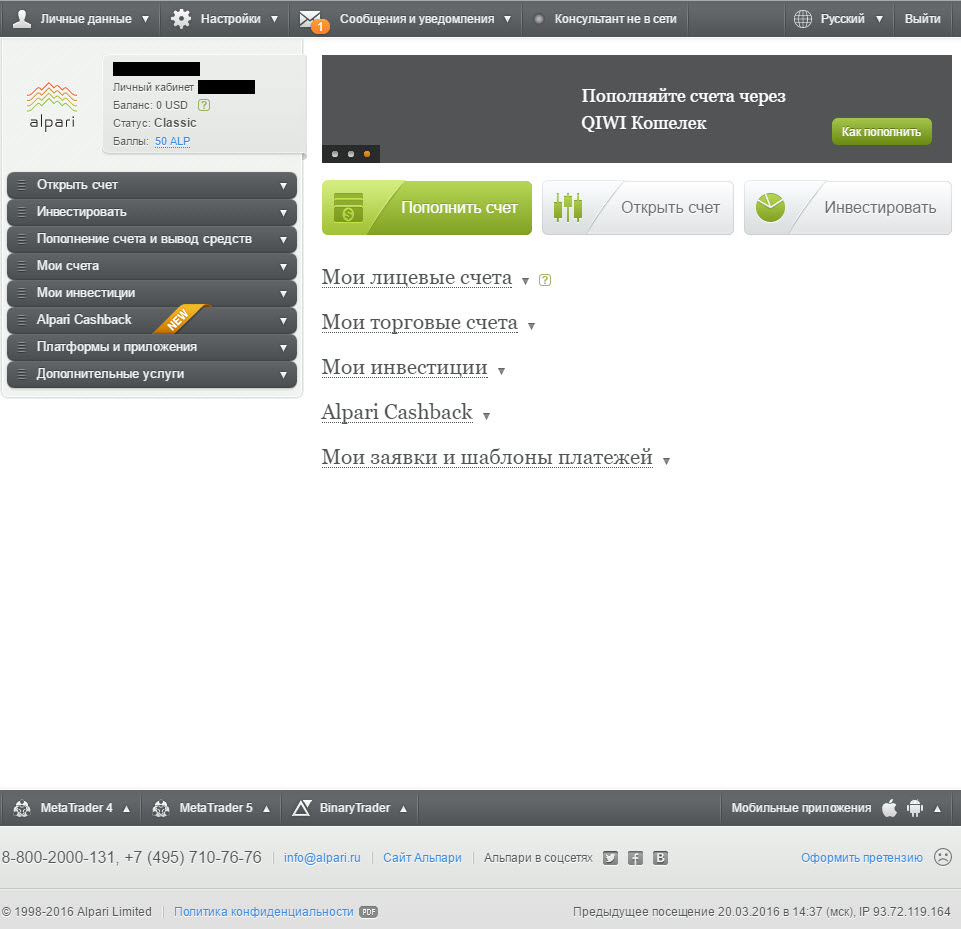
Task: Open the Открыть счет sidebar menu
Action: tap(152, 185)
